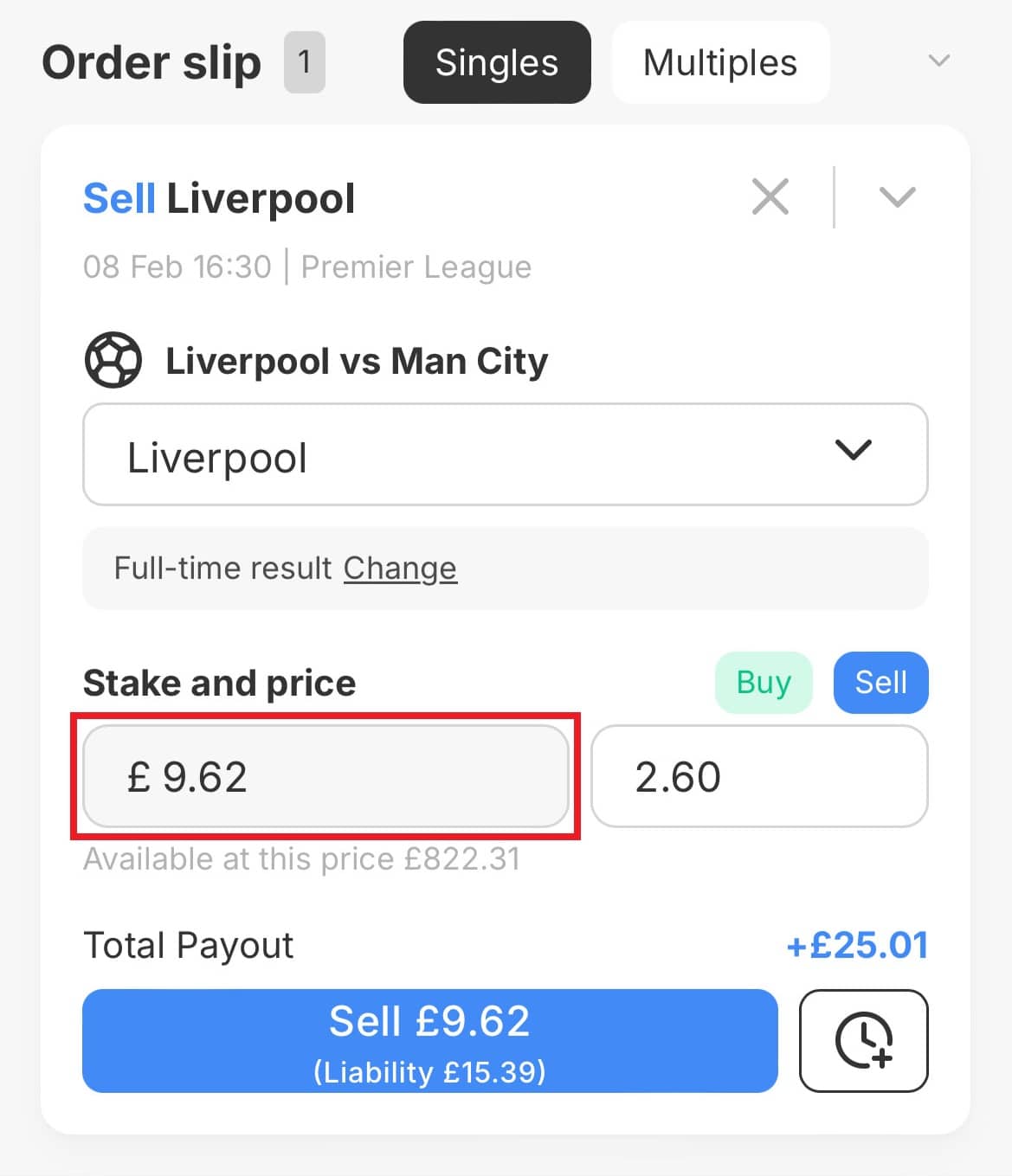Toggle order side to Buy
1012x1176 pixels.
[x=764, y=683]
